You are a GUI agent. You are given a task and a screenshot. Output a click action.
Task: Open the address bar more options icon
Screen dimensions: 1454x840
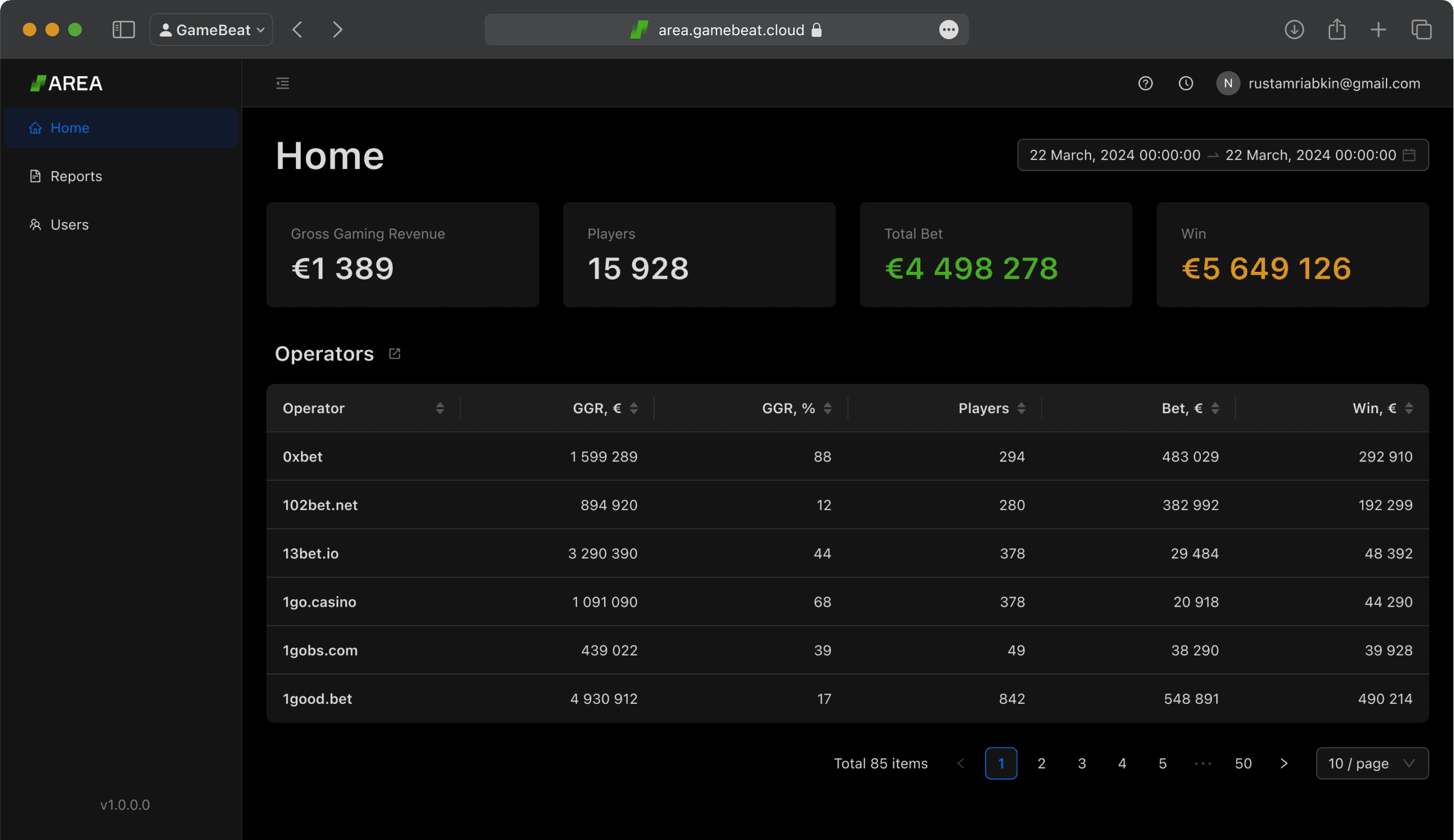tap(949, 30)
